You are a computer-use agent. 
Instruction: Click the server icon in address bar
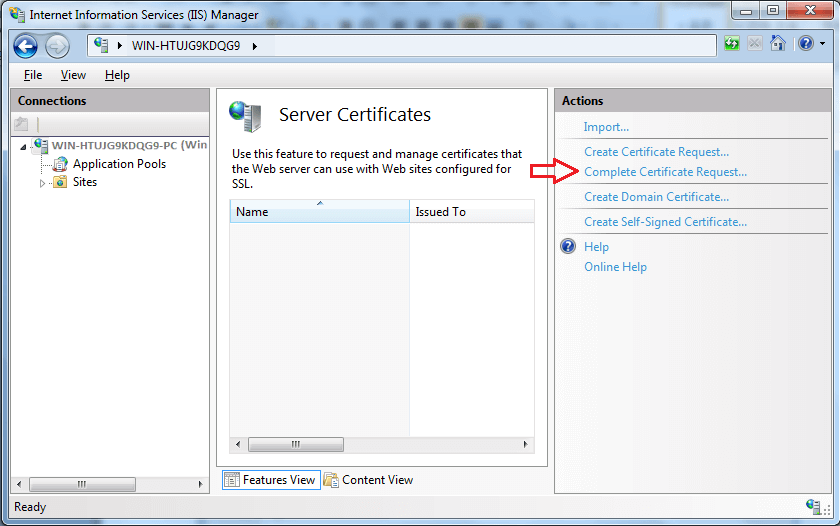(101, 45)
